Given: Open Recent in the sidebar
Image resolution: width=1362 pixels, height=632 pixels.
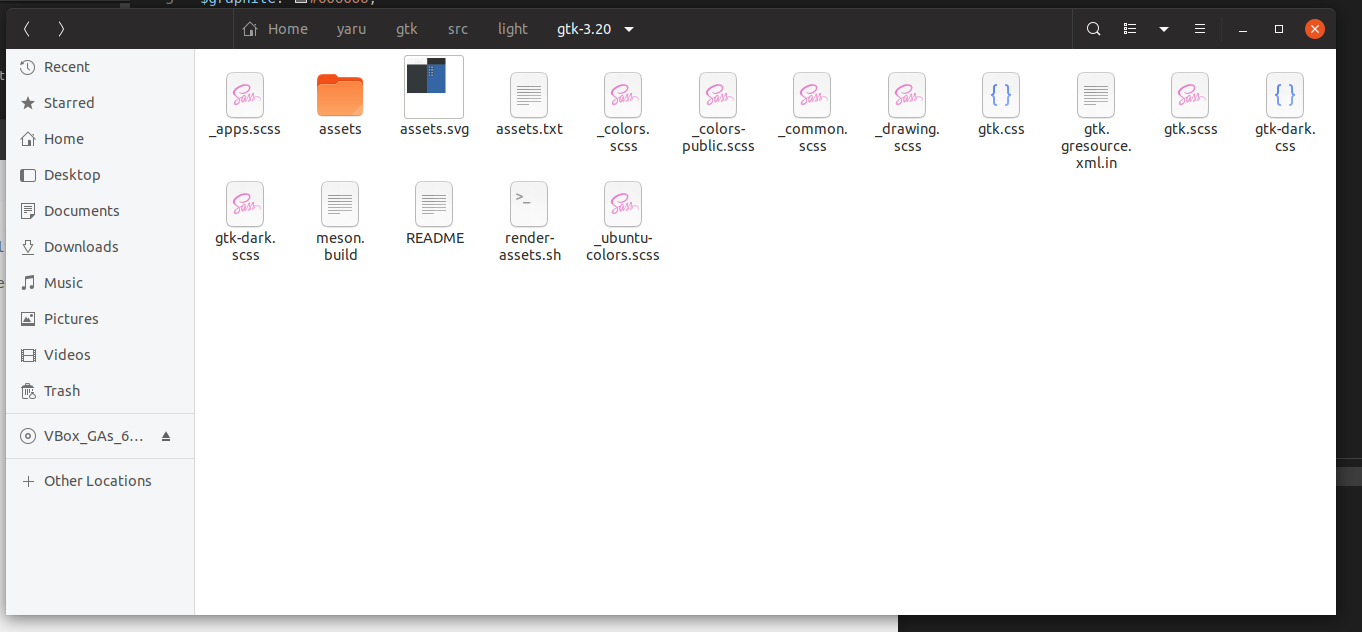Looking at the screenshot, I should 100,67.
